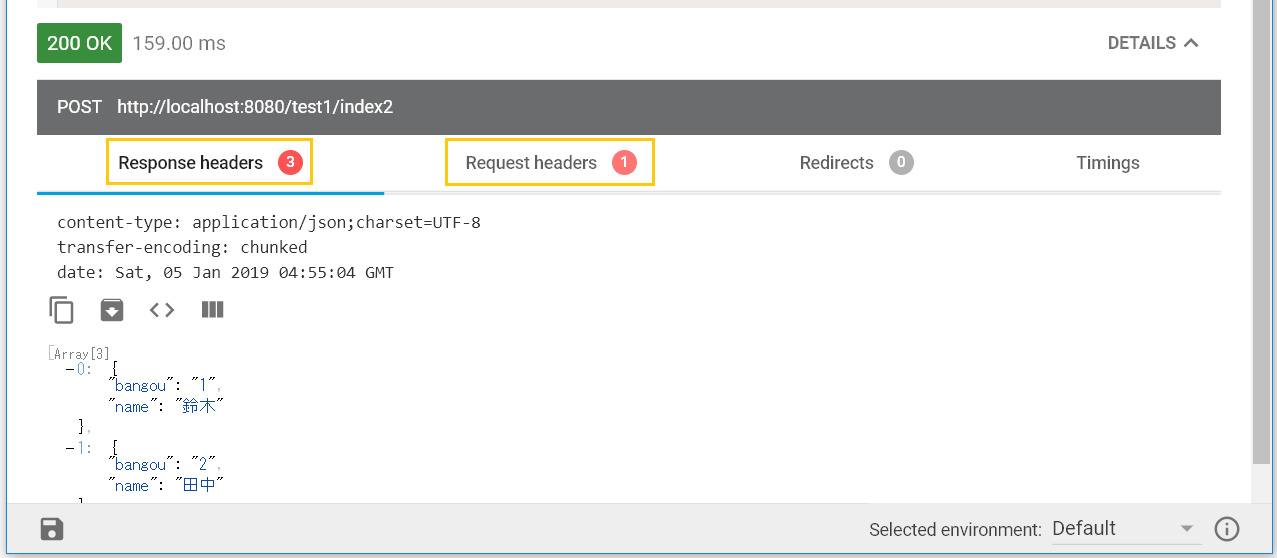This screenshot has height=558, width=1277.
Task: Click the localhost request URL text
Action: pos(254,107)
